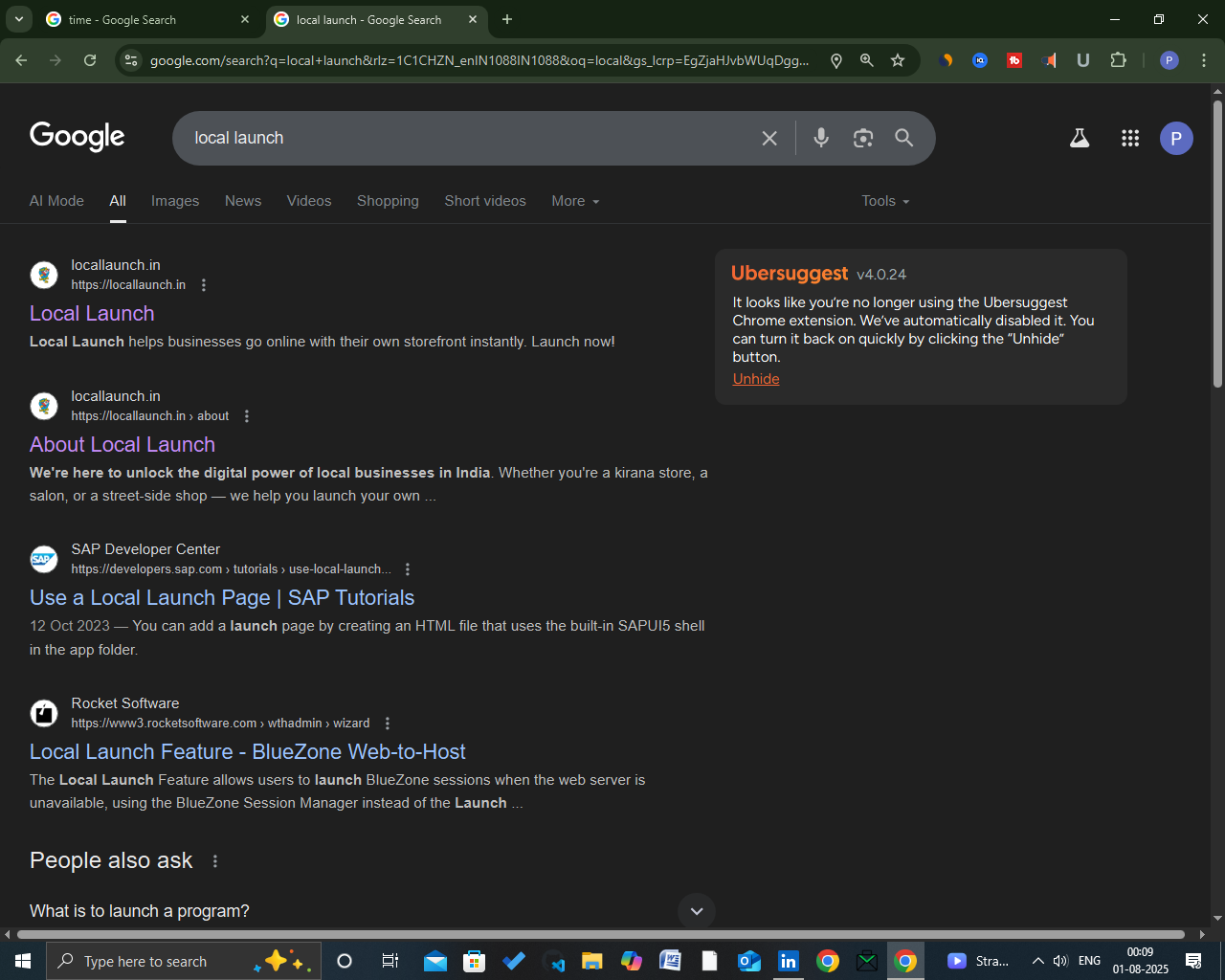Open the About Local Launch link
Image resolution: width=1225 pixels, height=980 pixels.
pyautogui.click(x=122, y=445)
